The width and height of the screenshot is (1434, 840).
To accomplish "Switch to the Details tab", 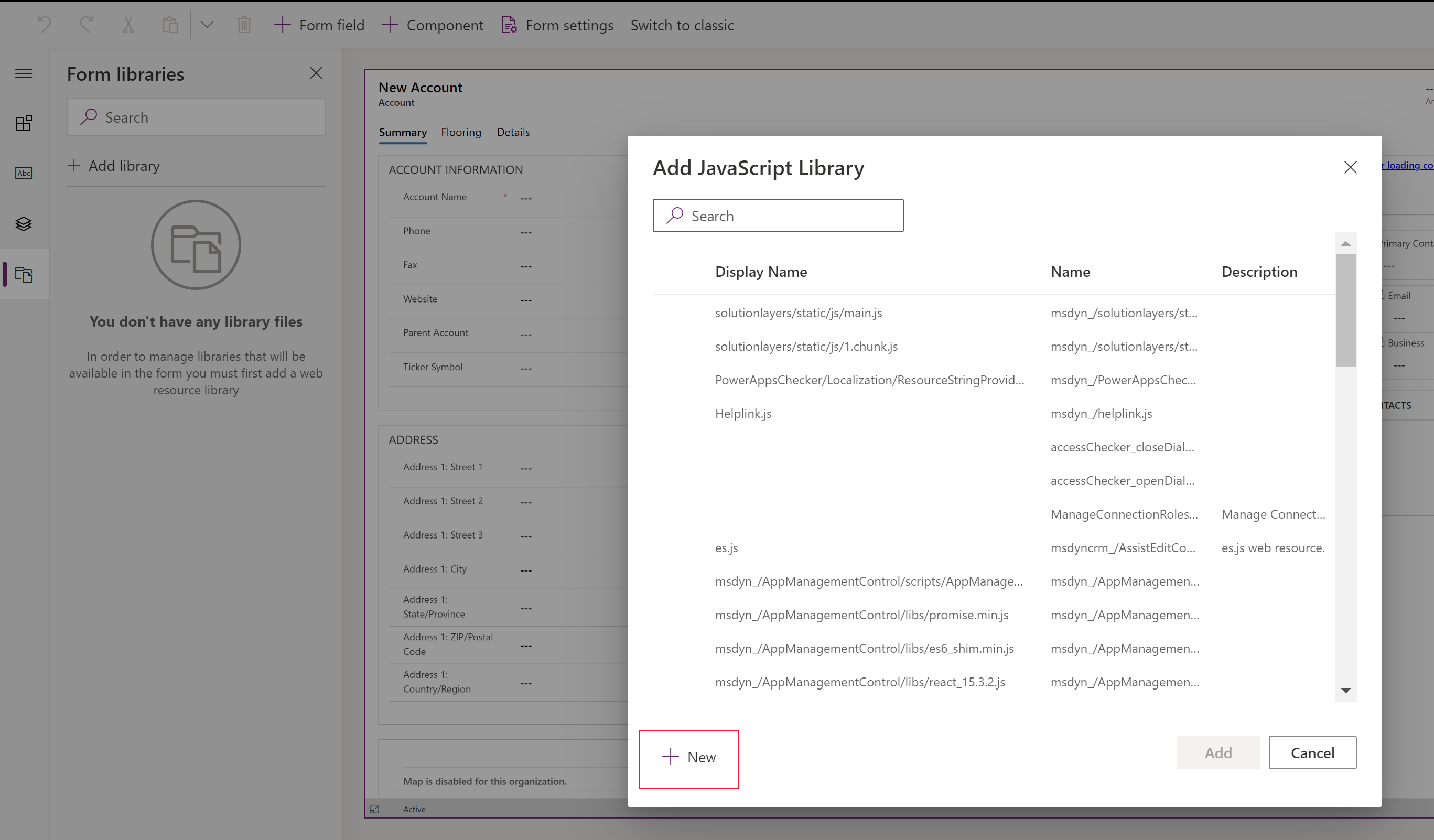I will pos(513,131).
